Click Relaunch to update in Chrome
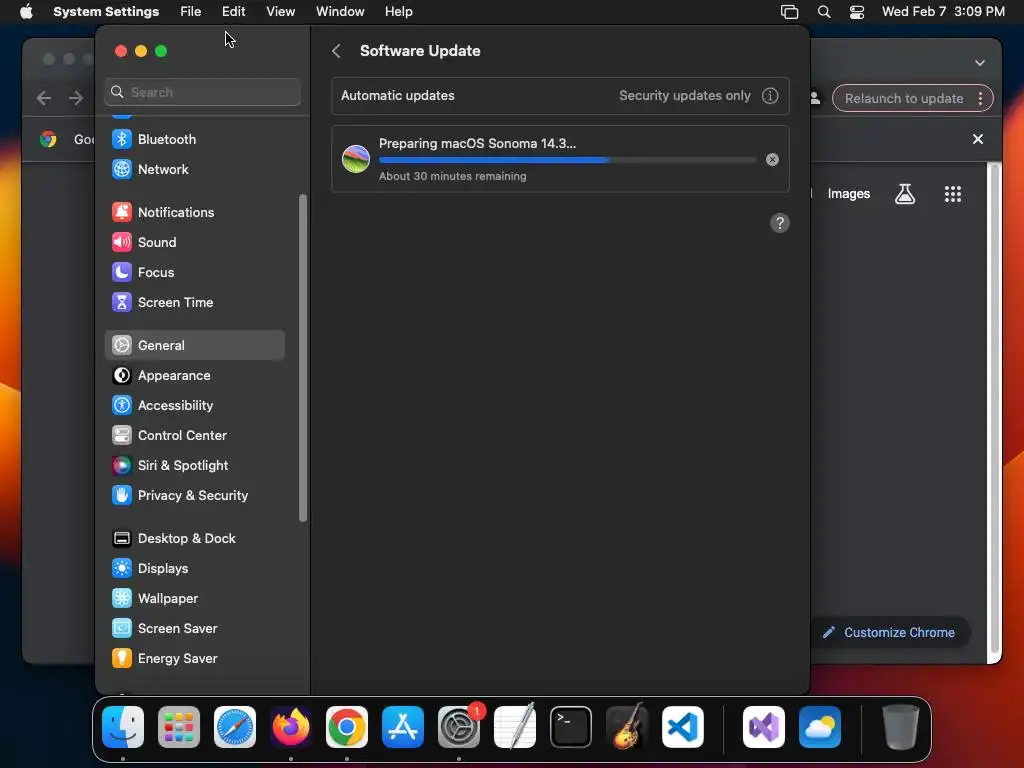1024x768 pixels. coord(904,99)
